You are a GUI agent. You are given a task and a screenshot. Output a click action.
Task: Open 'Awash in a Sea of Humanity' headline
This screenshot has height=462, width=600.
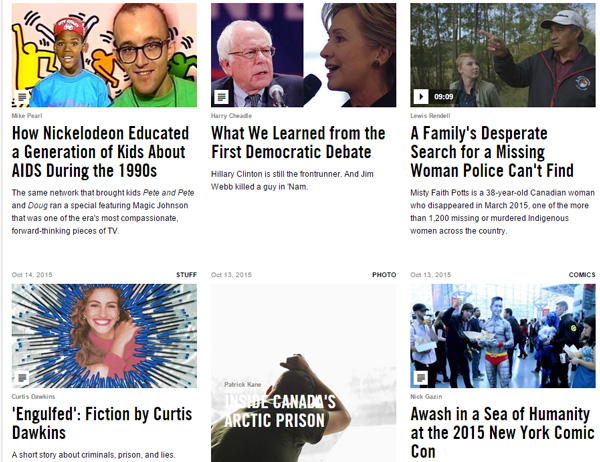502,433
